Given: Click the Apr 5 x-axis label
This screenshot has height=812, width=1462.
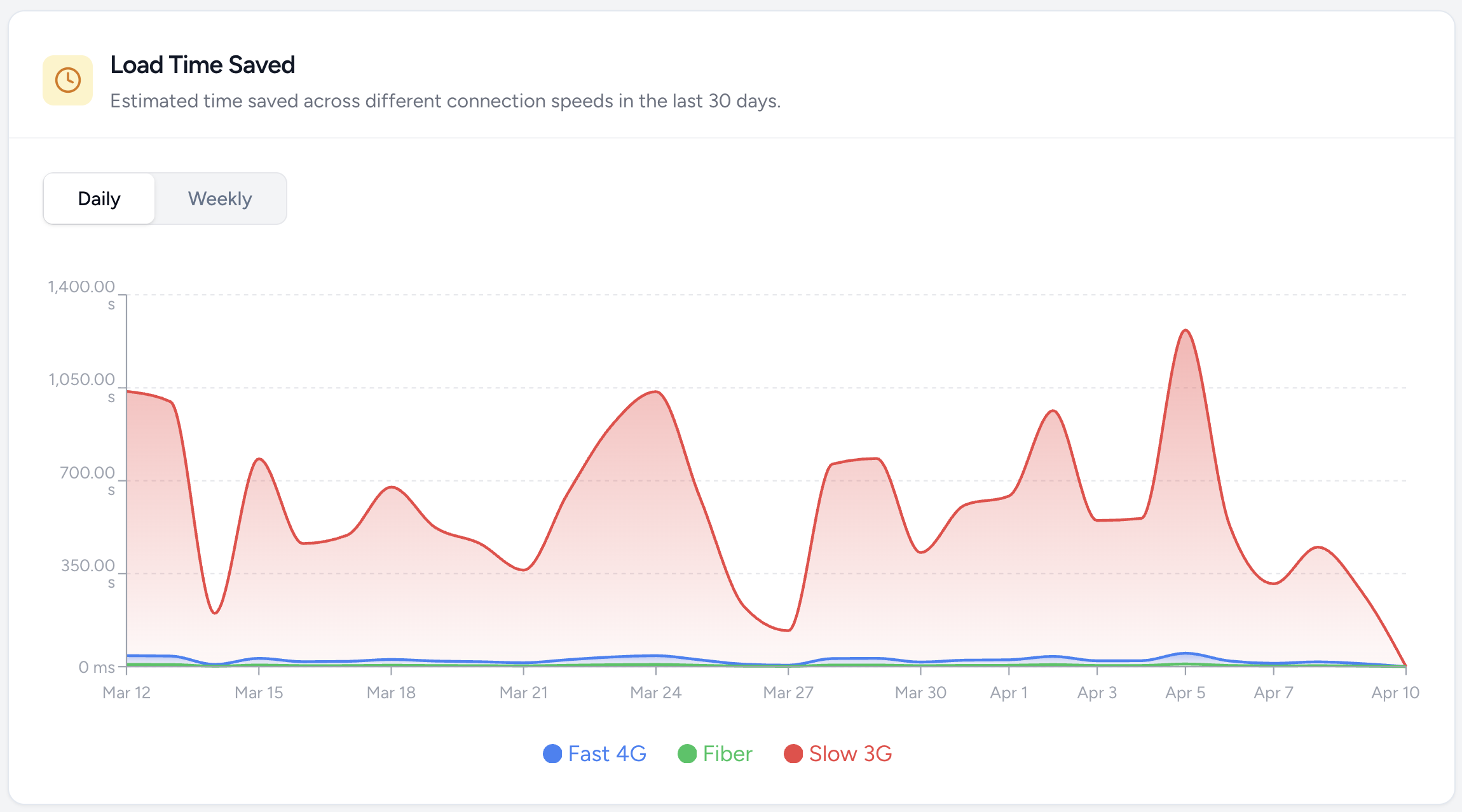Looking at the screenshot, I should (x=1185, y=693).
